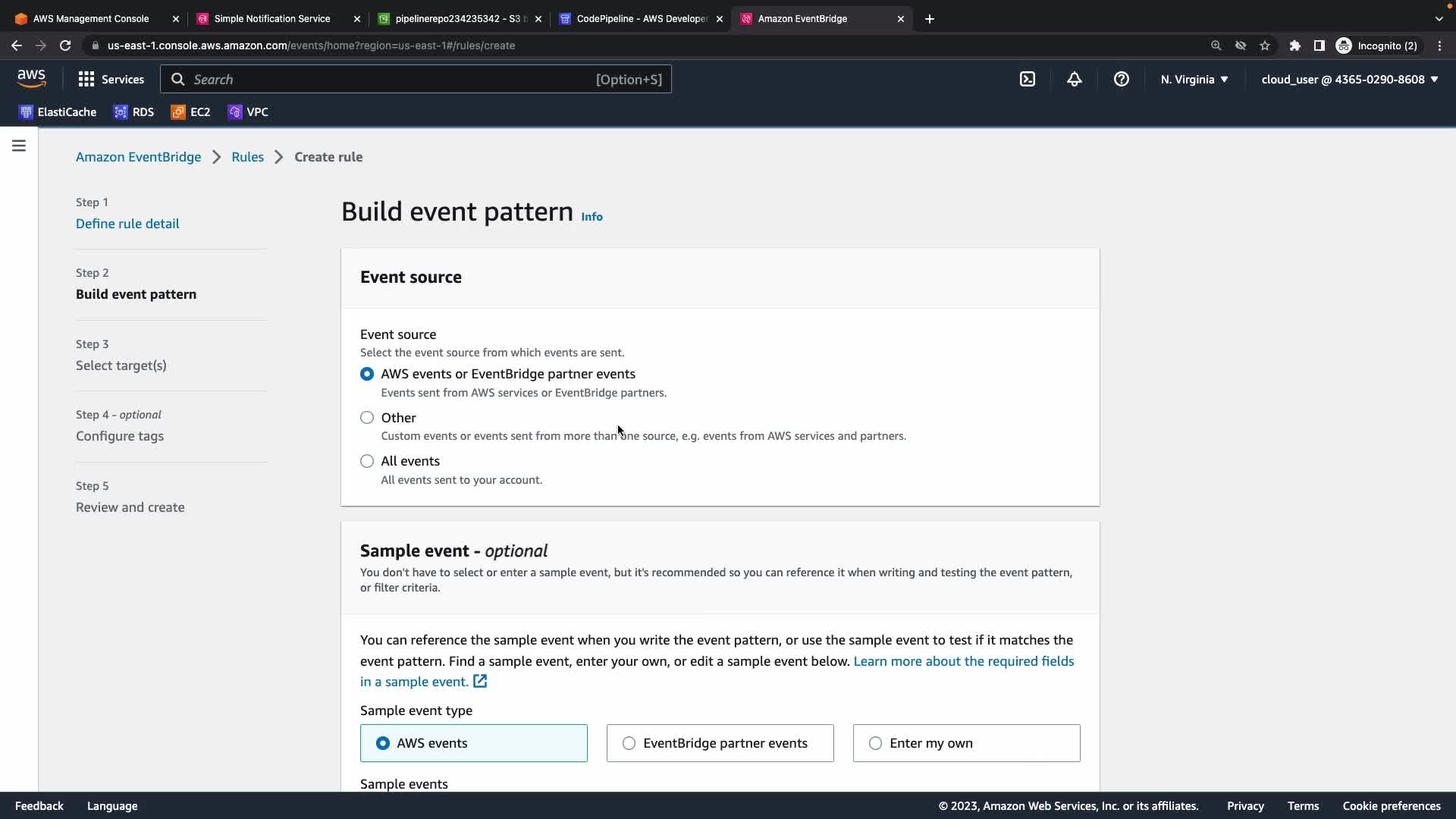
Task: Open the Services grid menu
Action: (x=111, y=79)
